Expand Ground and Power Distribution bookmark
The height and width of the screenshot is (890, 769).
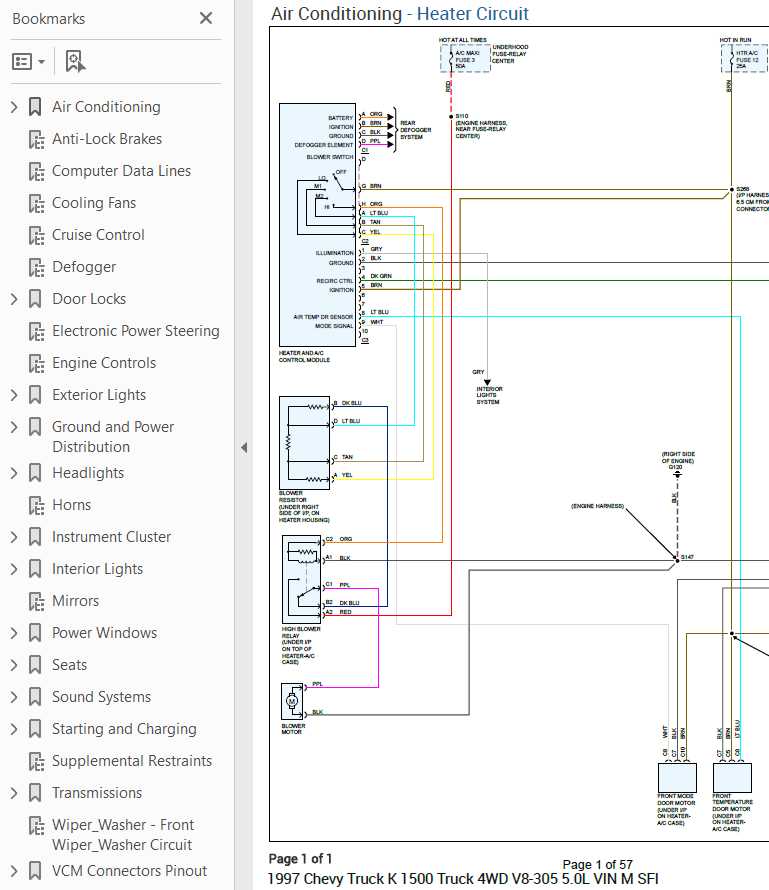pyautogui.click(x=14, y=427)
